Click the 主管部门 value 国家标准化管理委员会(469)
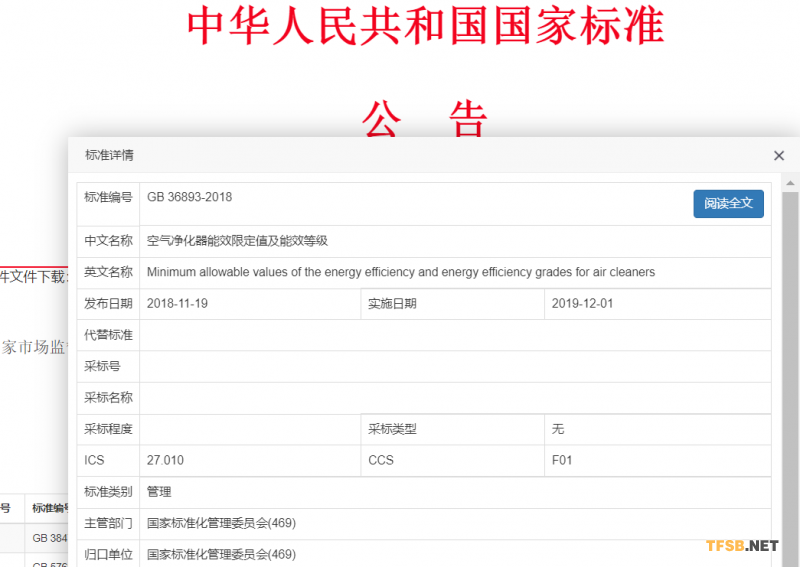 coord(221,523)
